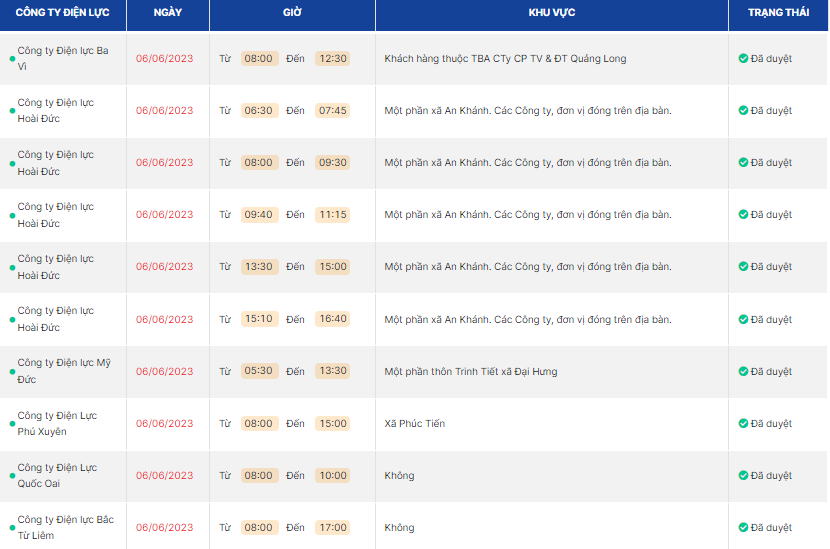The image size is (830, 549).
Task: Click the 07:45 end time badge
Action: point(332,110)
